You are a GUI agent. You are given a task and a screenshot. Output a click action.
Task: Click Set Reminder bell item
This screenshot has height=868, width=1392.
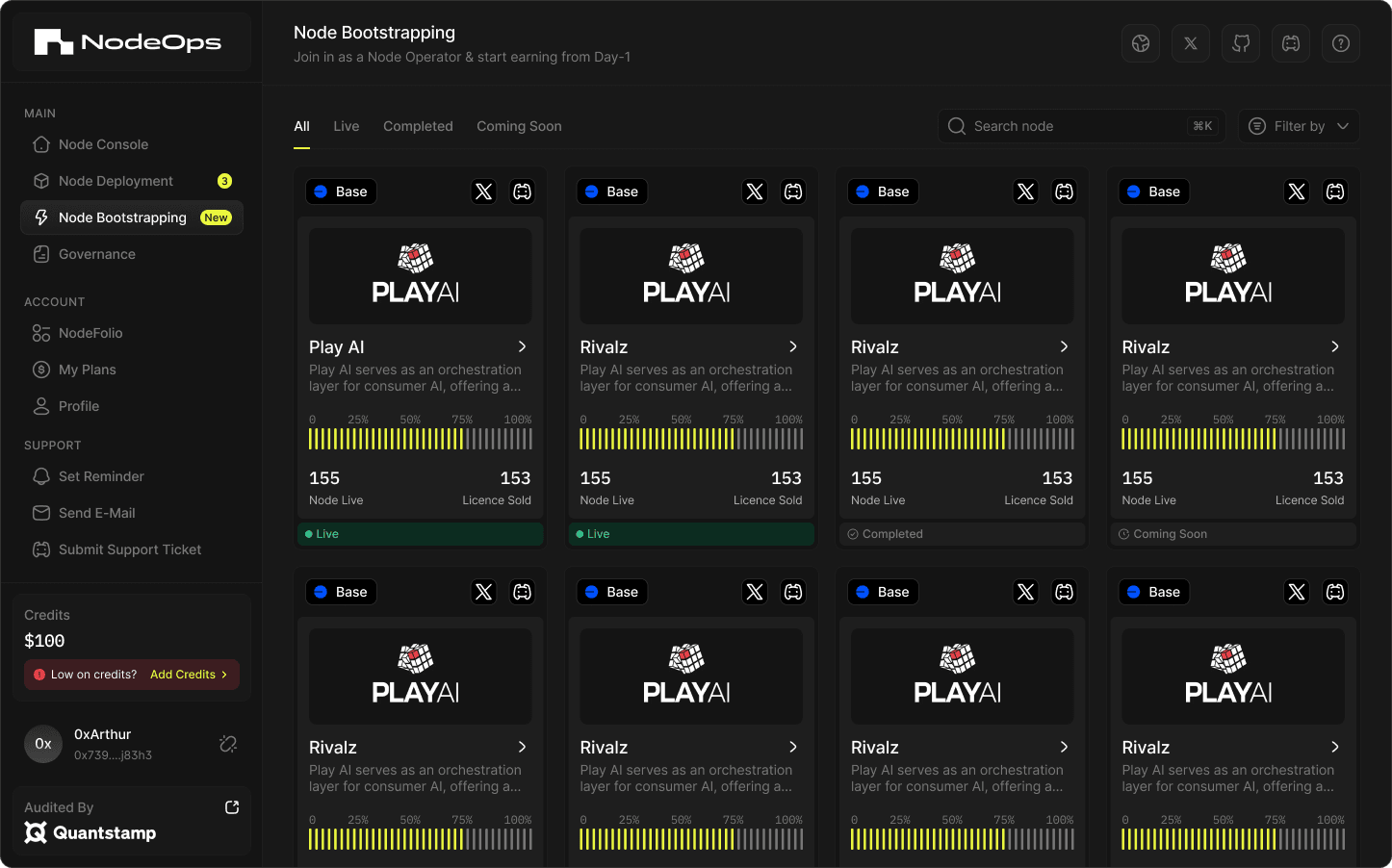click(132, 476)
